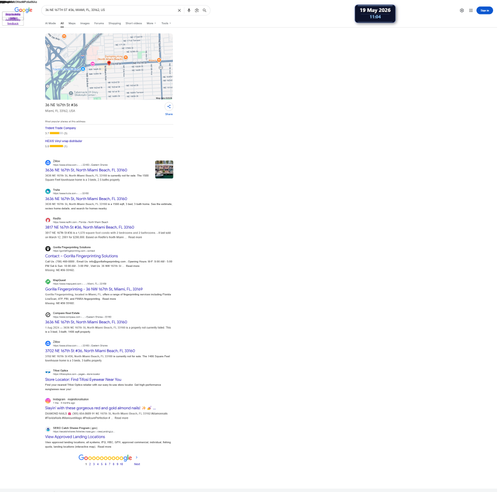Image resolution: width=500 pixels, height=492 pixels.
Task: Select the All results tab
Action: (62, 23)
